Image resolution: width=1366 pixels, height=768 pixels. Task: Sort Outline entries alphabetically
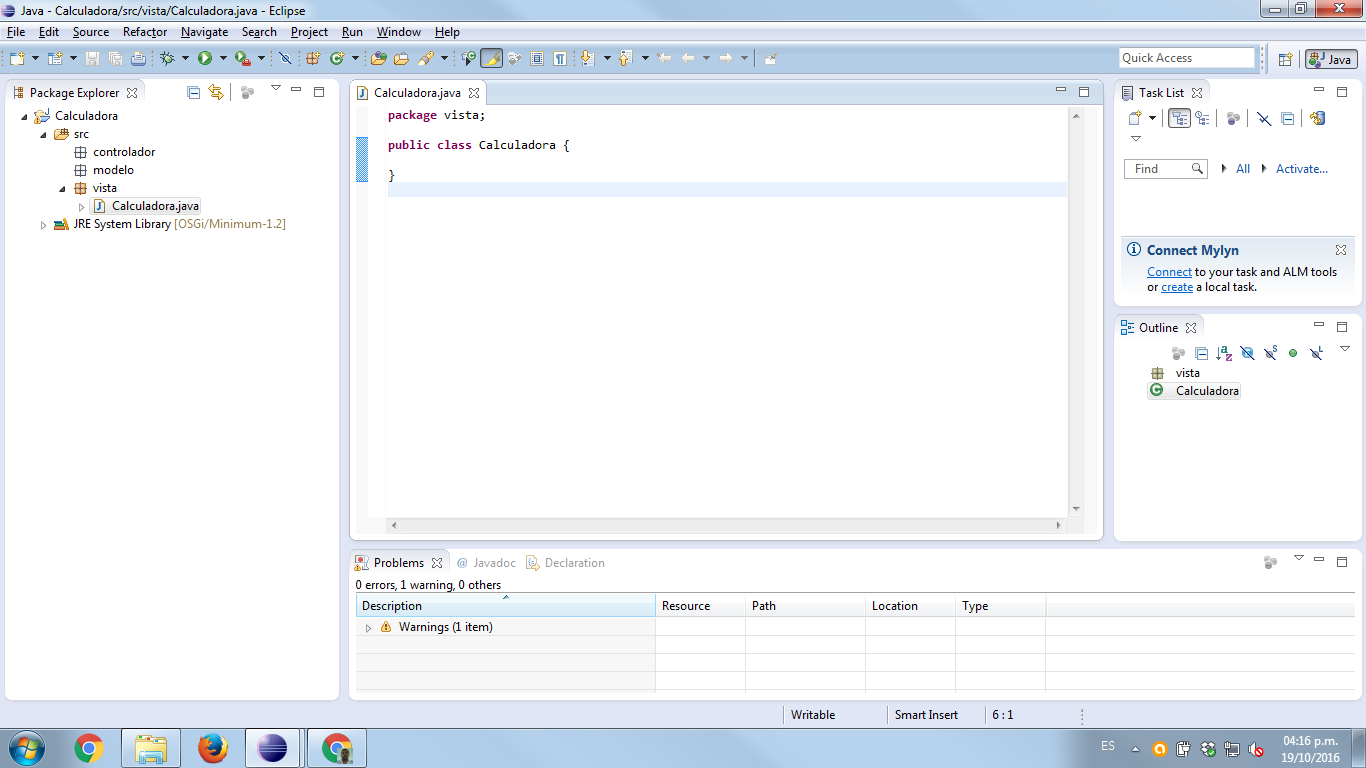point(1224,353)
